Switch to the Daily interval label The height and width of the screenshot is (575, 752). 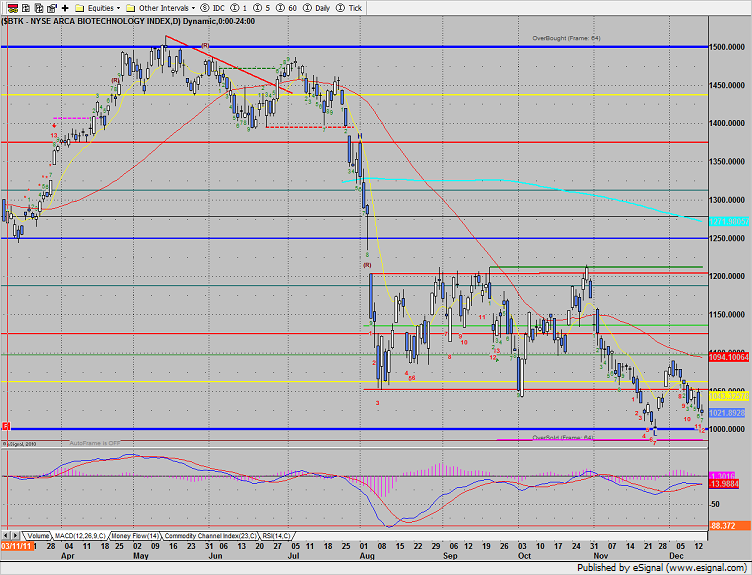point(322,8)
